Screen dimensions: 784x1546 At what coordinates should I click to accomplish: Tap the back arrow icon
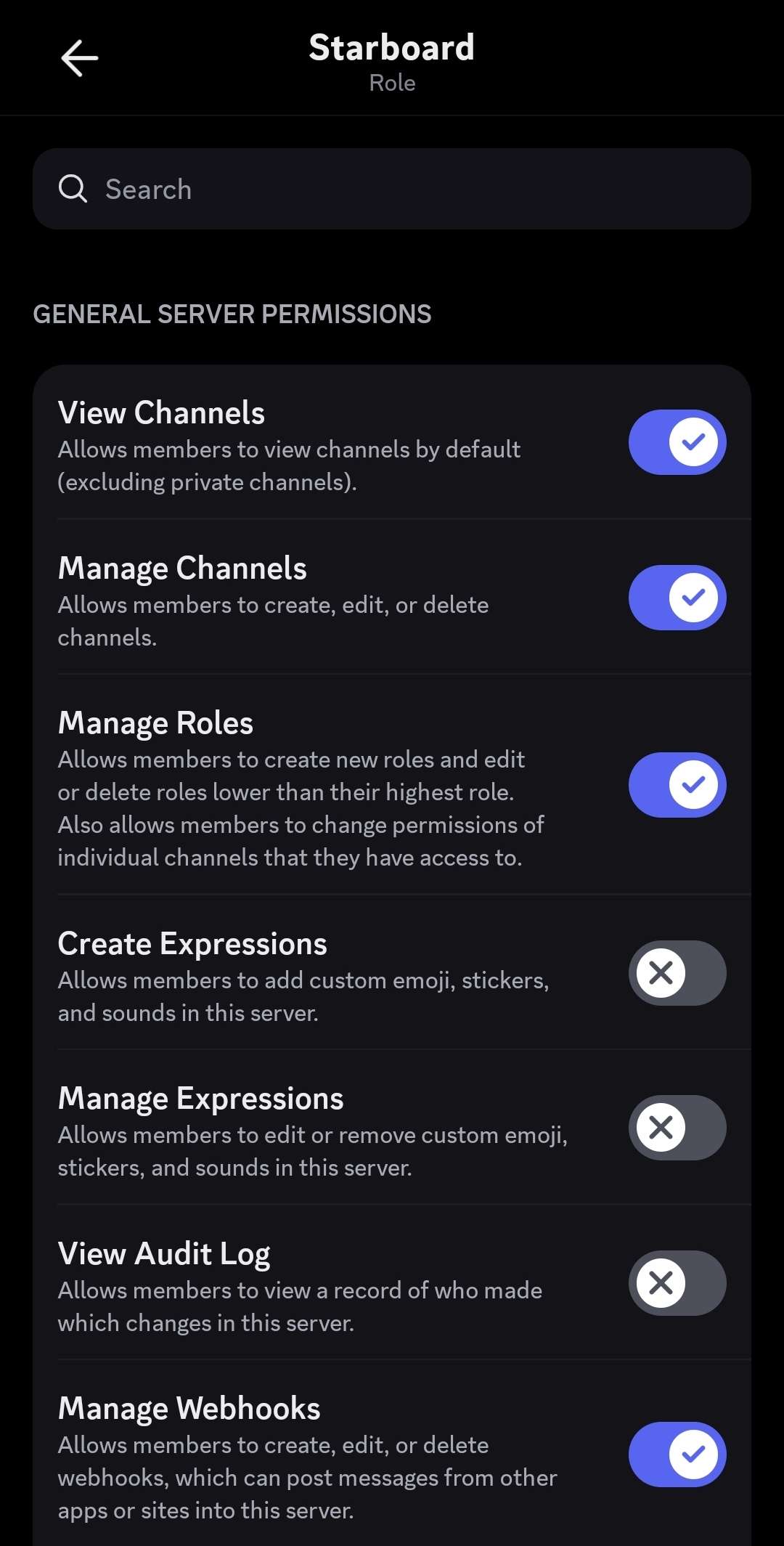[x=79, y=58]
